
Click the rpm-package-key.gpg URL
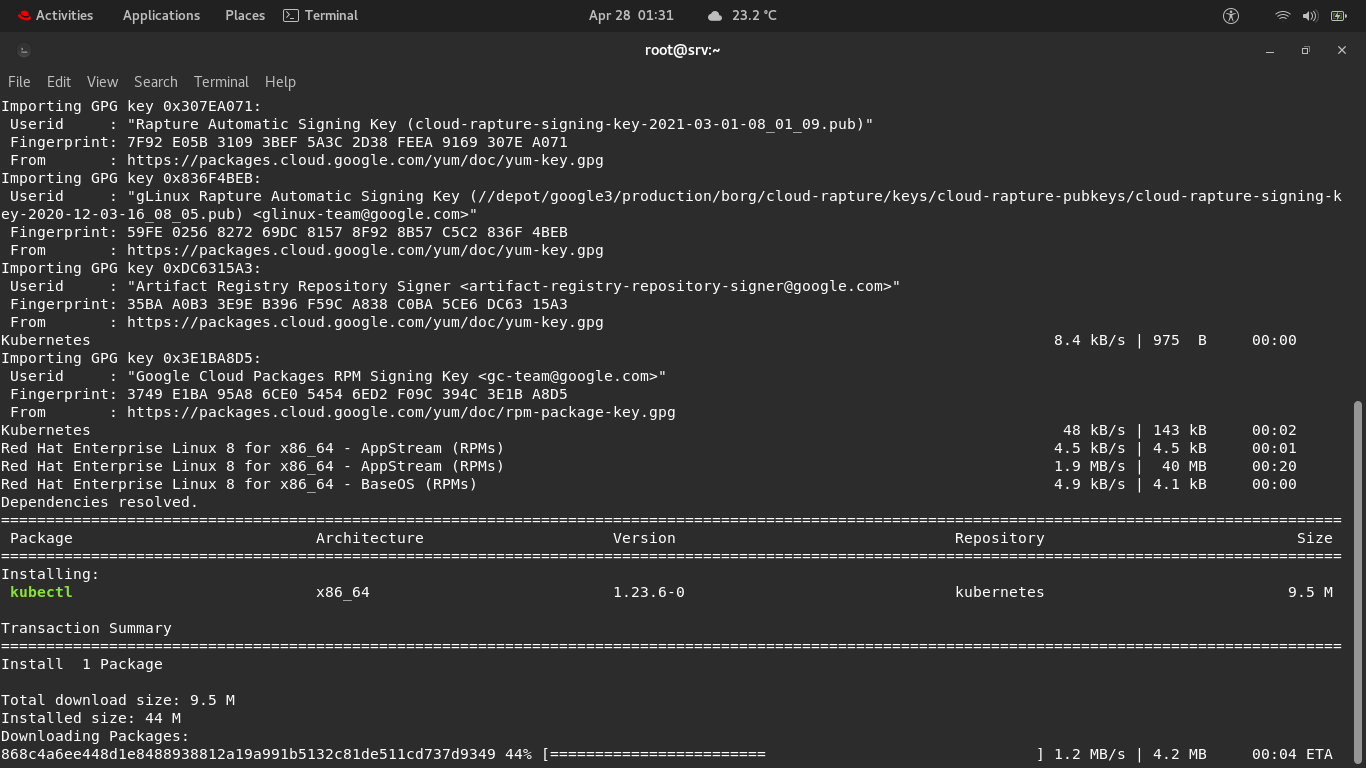click(401, 412)
